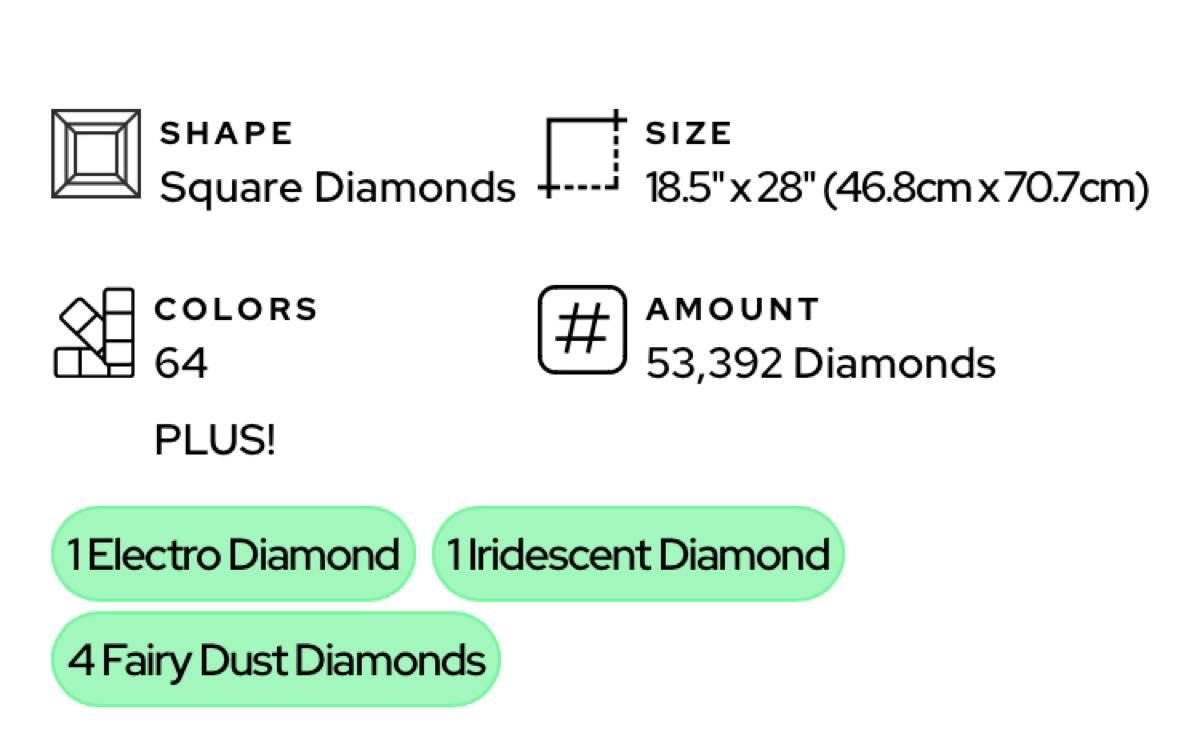Click the hash amount icon
This screenshot has height=743, width=1200.
click(x=582, y=330)
